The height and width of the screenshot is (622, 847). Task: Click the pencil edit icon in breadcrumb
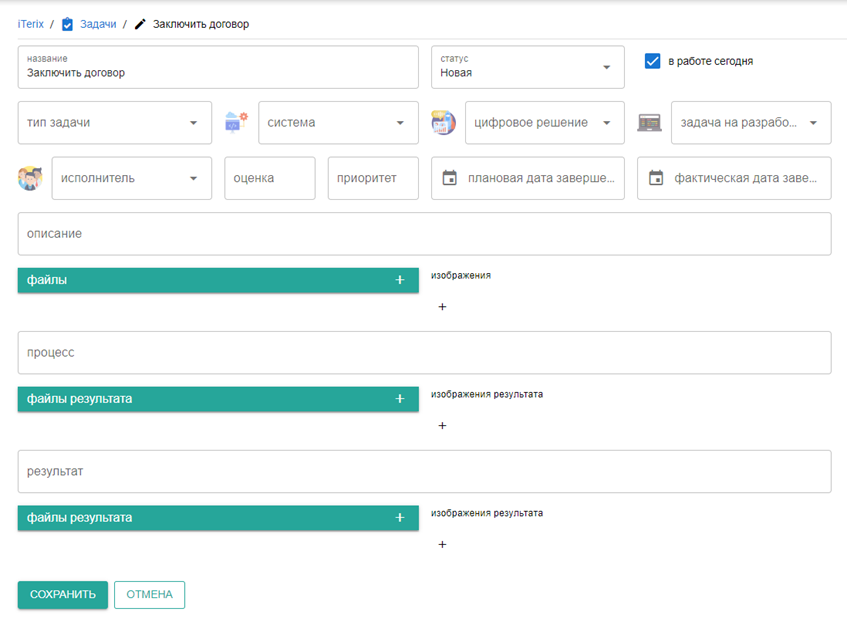pyautogui.click(x=140, y=24)
